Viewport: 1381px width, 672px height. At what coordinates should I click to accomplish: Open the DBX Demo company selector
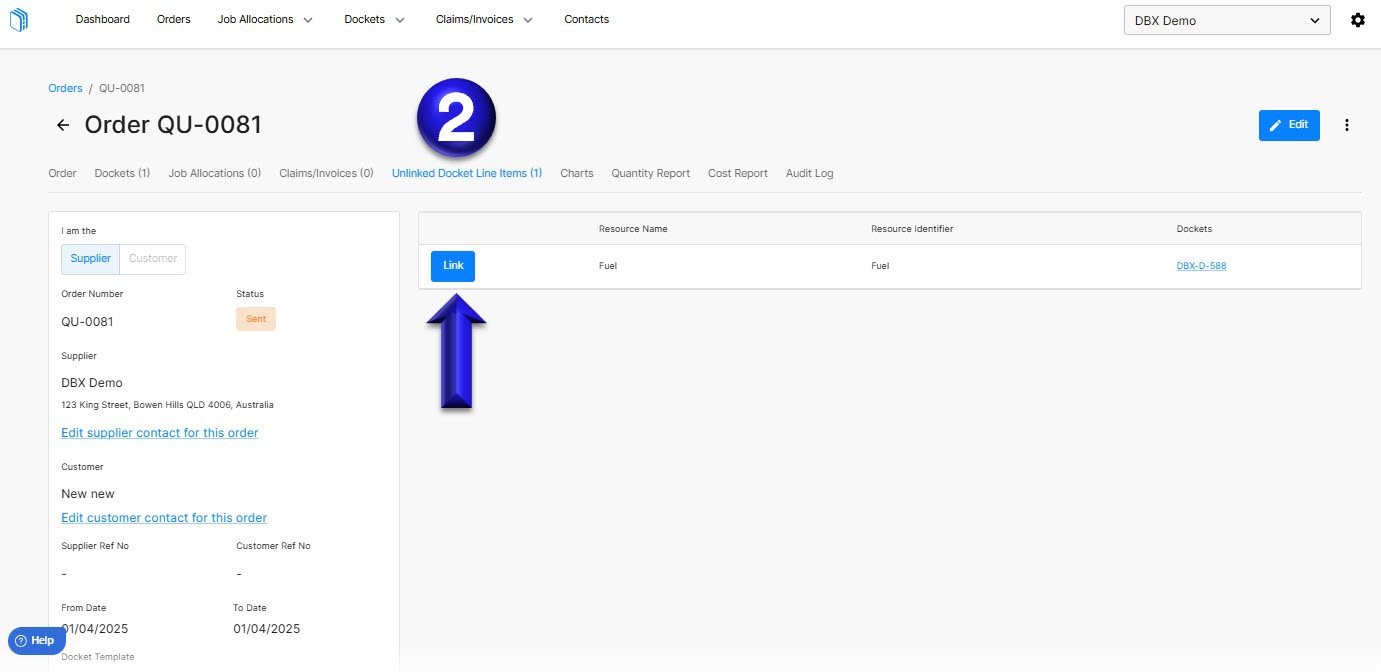(x=1226, y=19)
